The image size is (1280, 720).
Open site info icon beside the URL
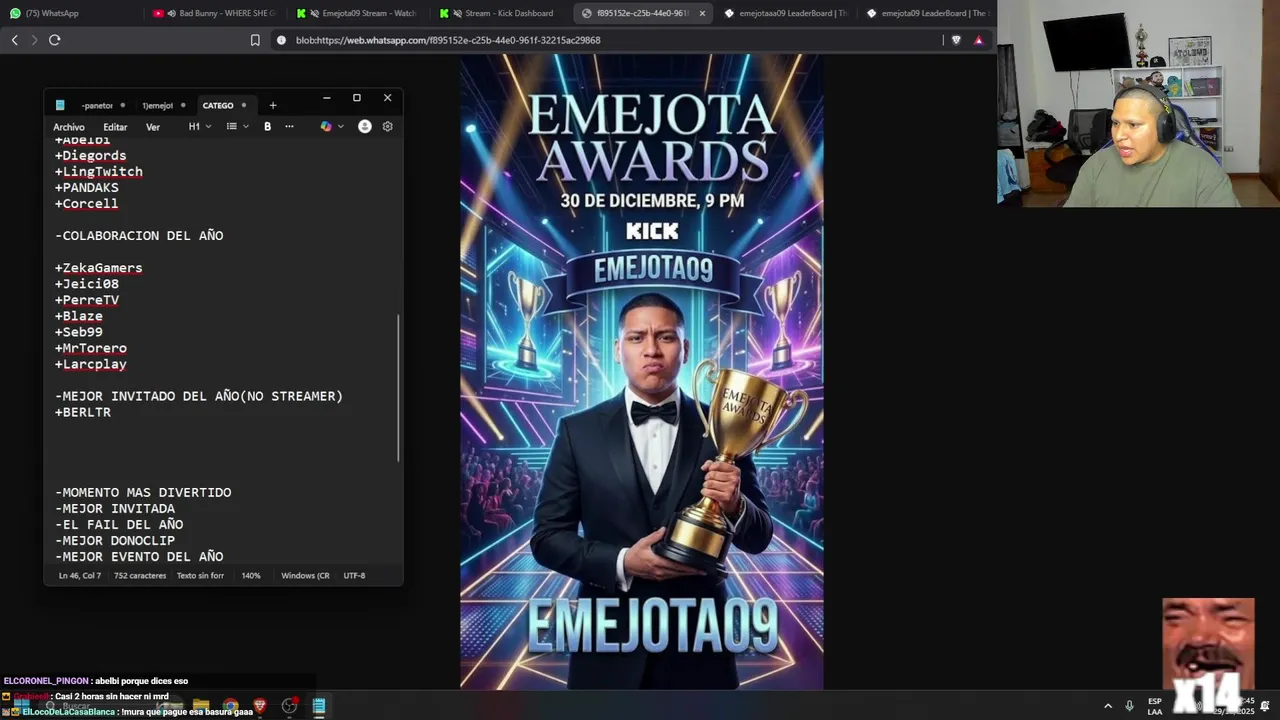pyautogui.click(x=281, y=40)
